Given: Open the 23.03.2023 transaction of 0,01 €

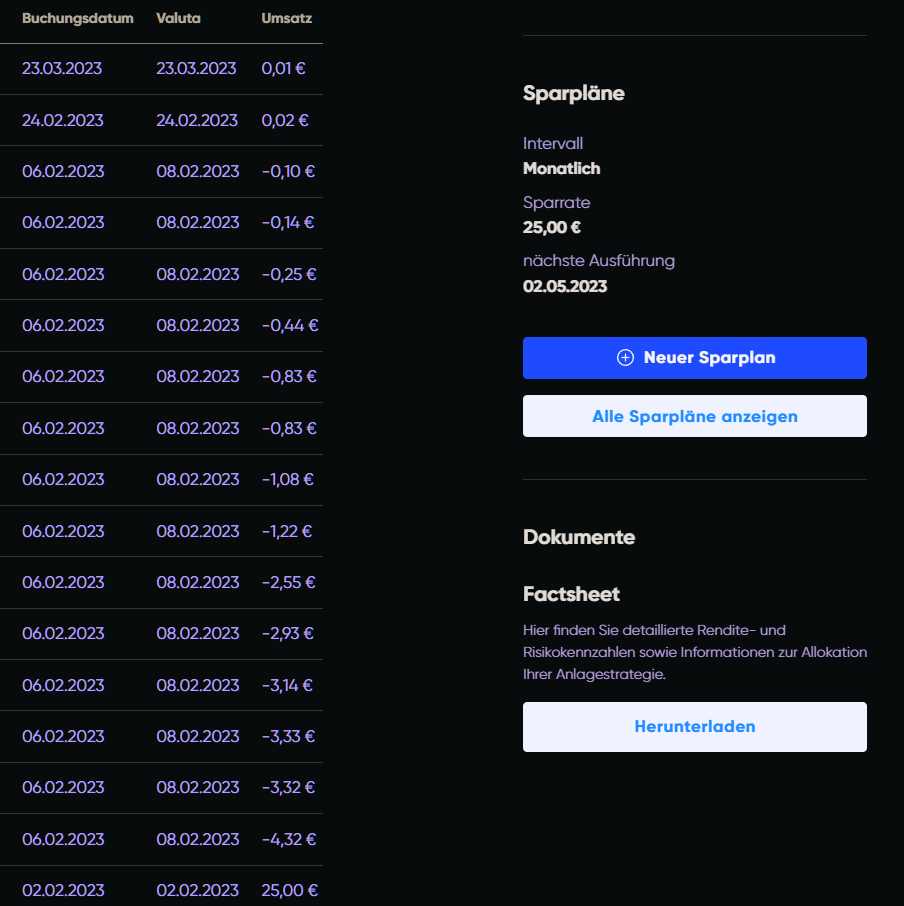Looking at the screenshot, I should pyautogui.click(x=161, y=69).
